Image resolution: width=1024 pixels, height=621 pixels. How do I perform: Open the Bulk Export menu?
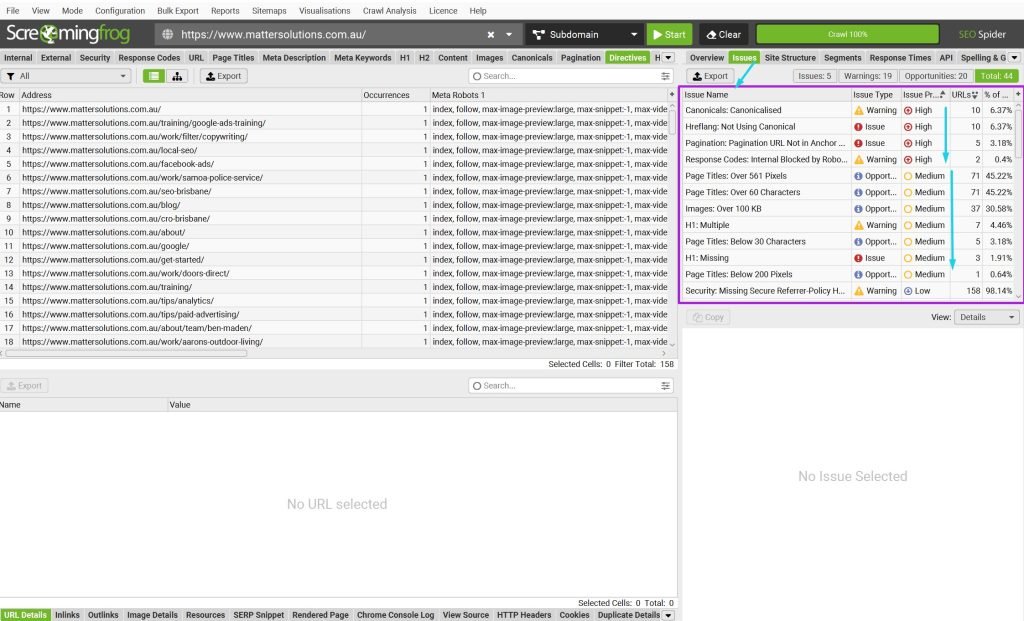pyautogui.click(x=178, y=11)
